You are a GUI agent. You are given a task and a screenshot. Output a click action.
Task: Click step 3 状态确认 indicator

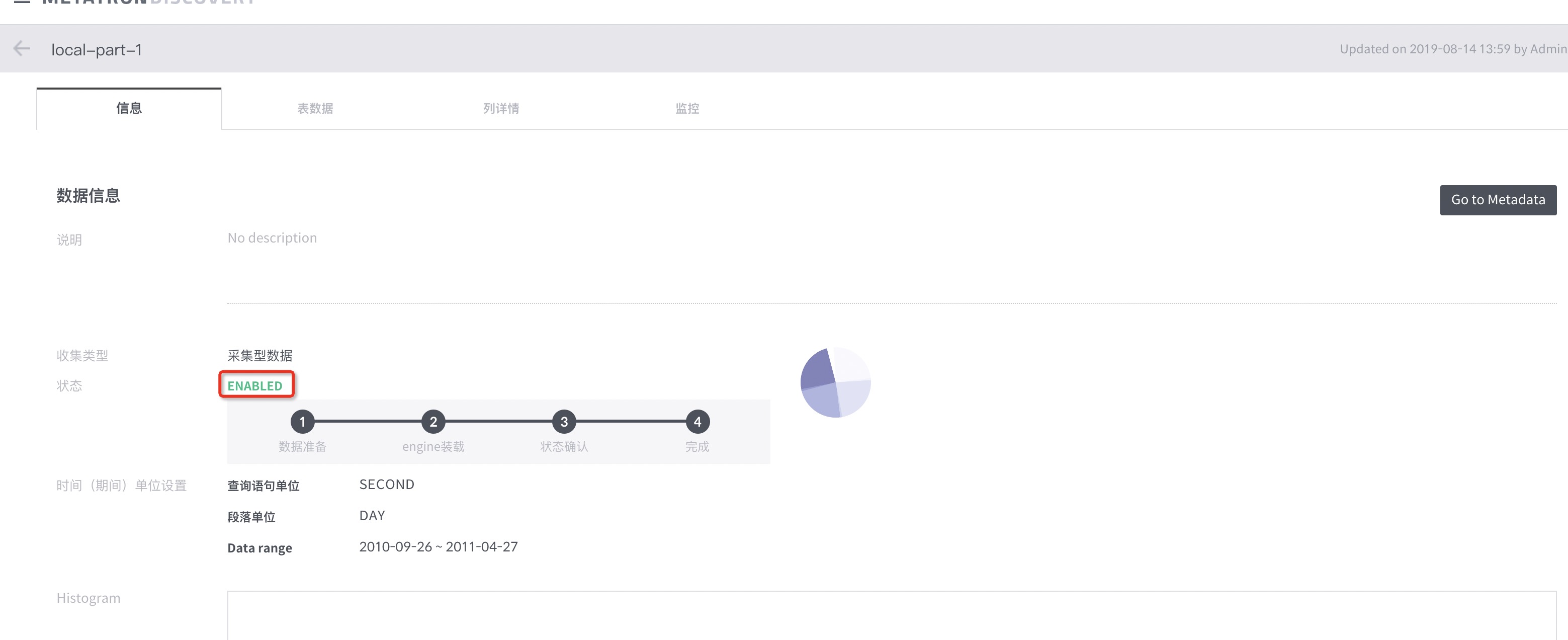point(564,422)
